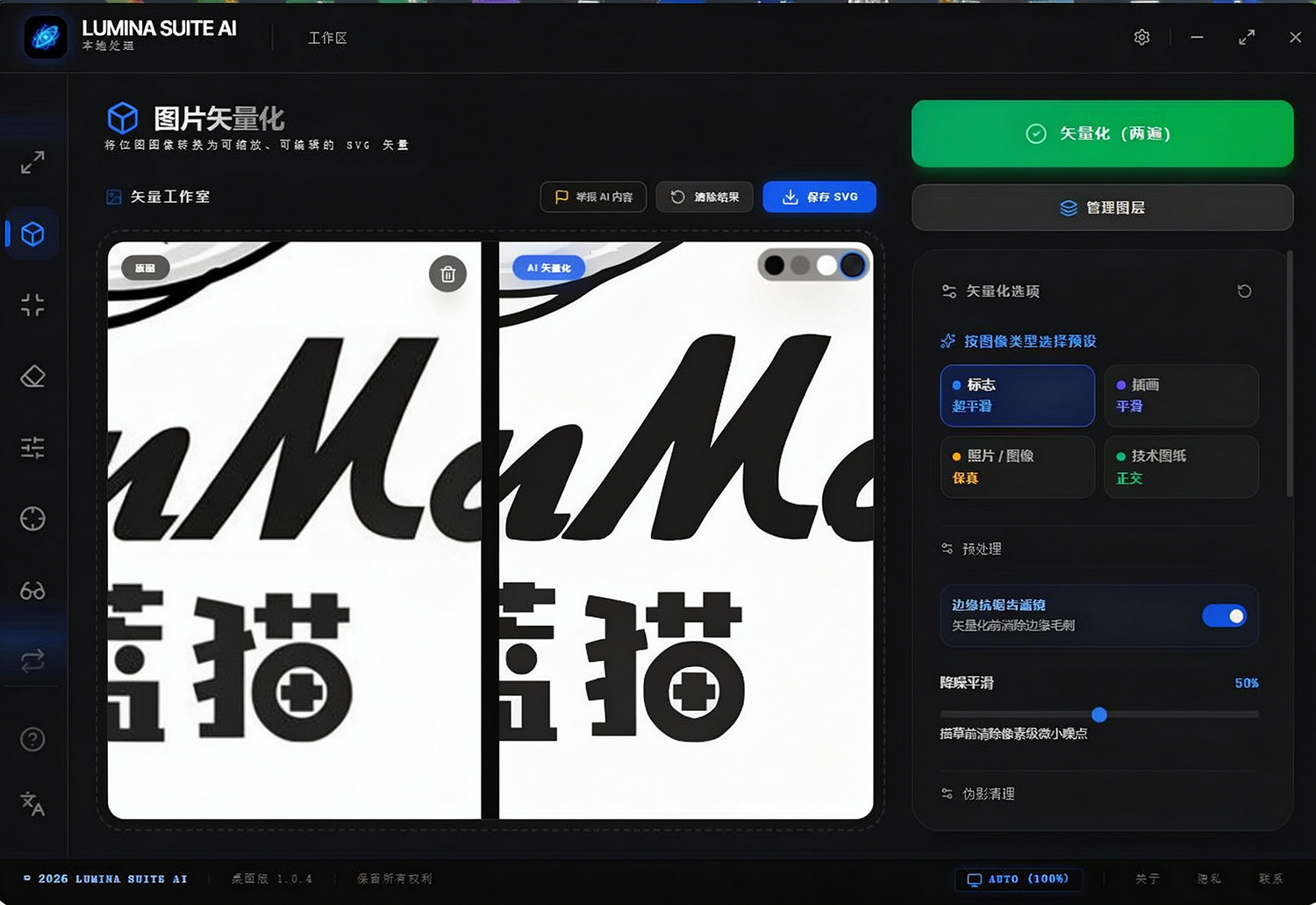Image resolution: width=1316 pixels, height=905 pixels.
Task: Toggle the 边缘抗锯齿滤镜 switch
Action: (x=1224, y=616)
